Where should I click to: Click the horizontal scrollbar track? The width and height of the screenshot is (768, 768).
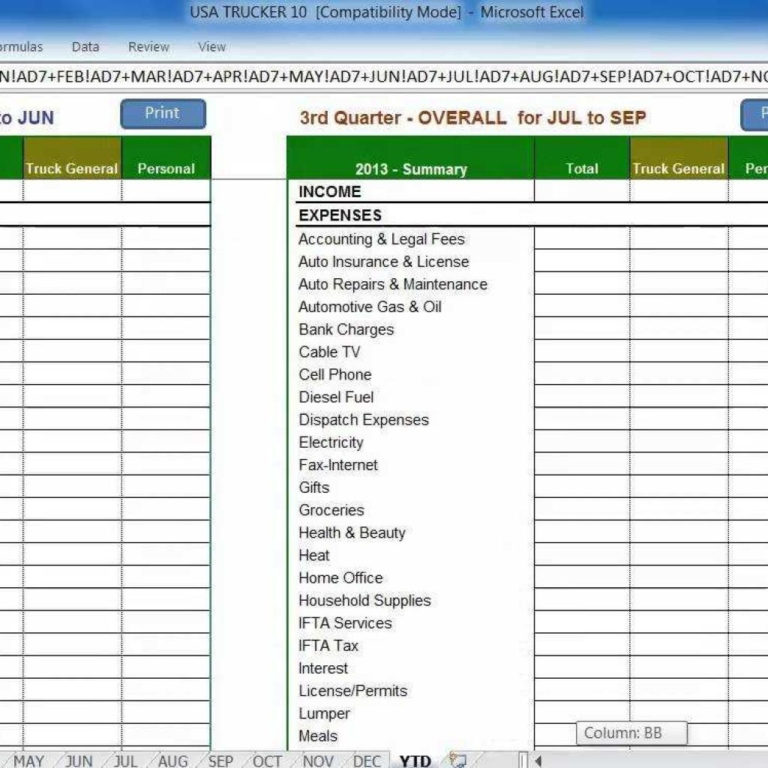point(656,761)
